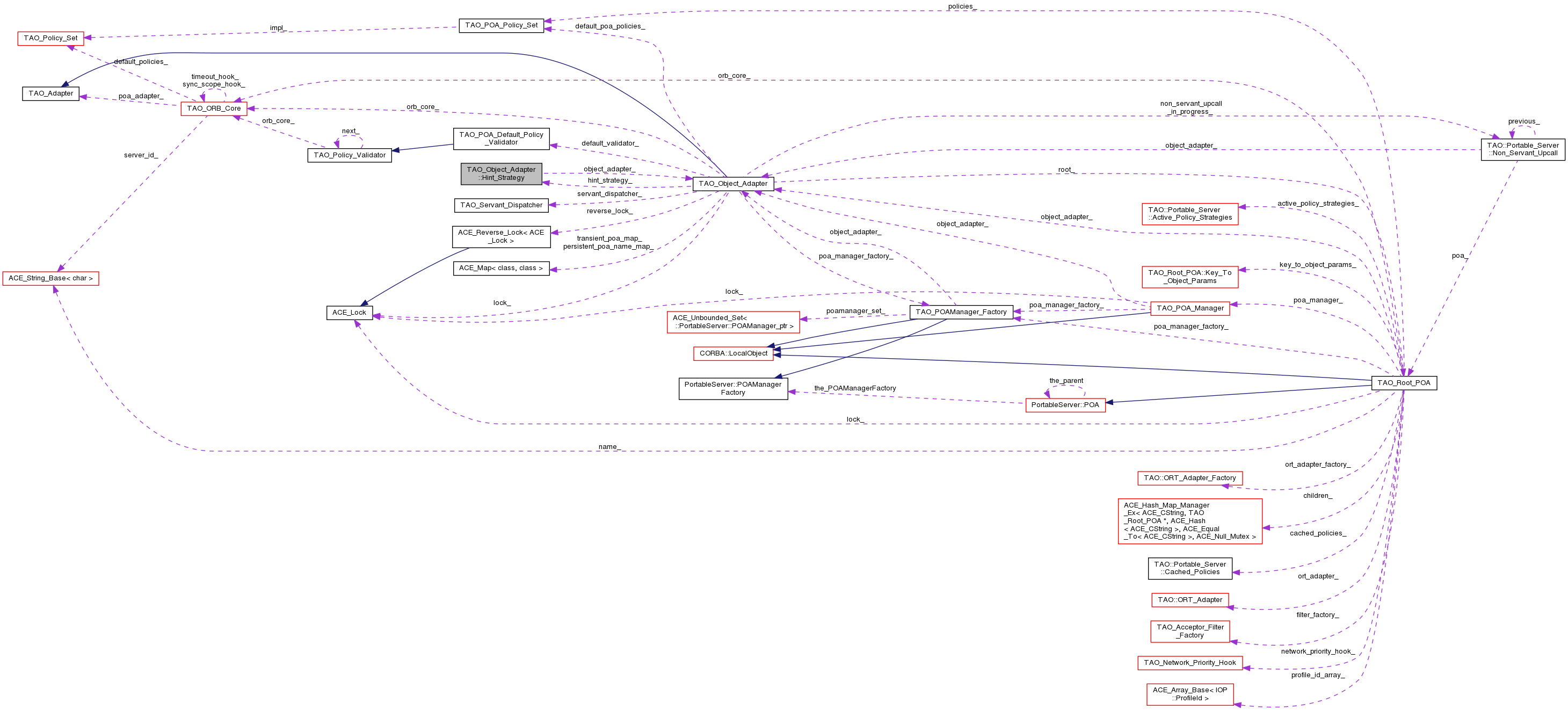1568x710 pixels.
Task: Open the TAO::ORT_Adapter_Factory node
Action: tap(1189, 478)
